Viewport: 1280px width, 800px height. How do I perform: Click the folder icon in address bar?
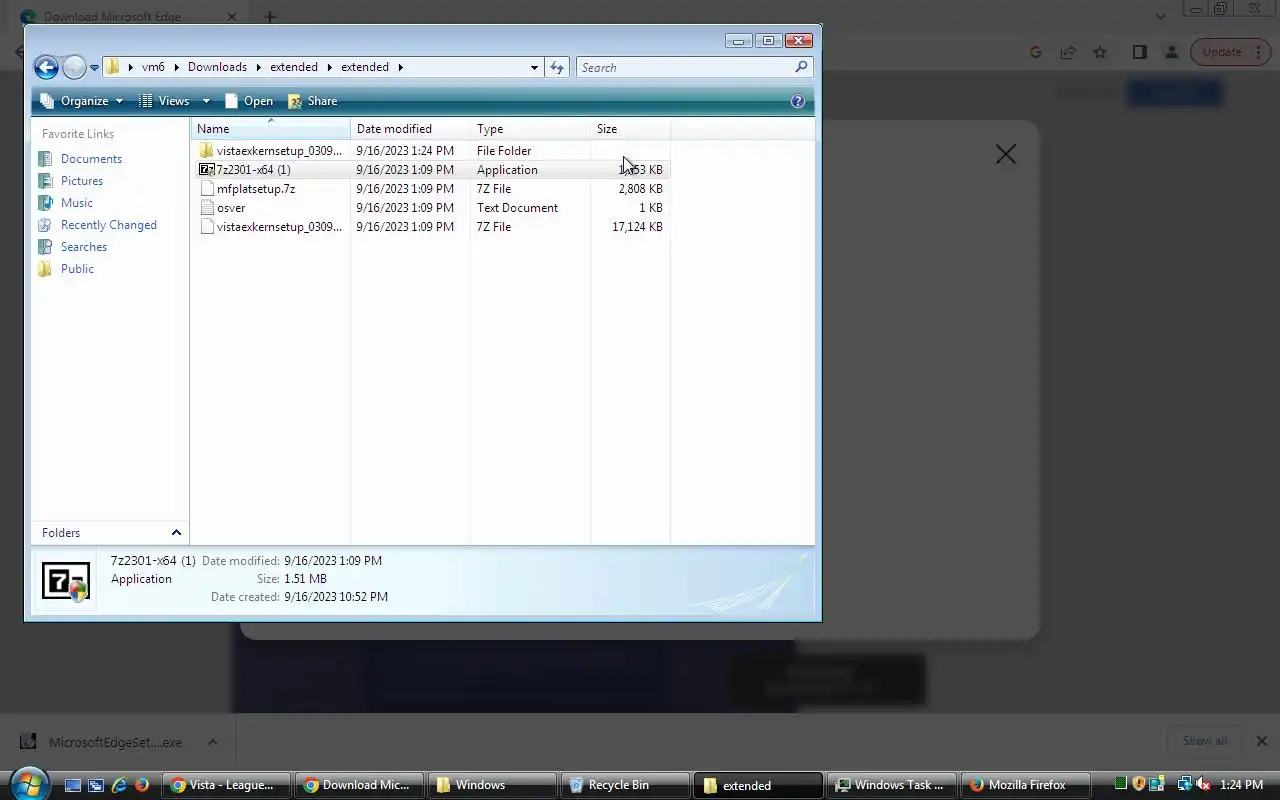tap(113, 67)
